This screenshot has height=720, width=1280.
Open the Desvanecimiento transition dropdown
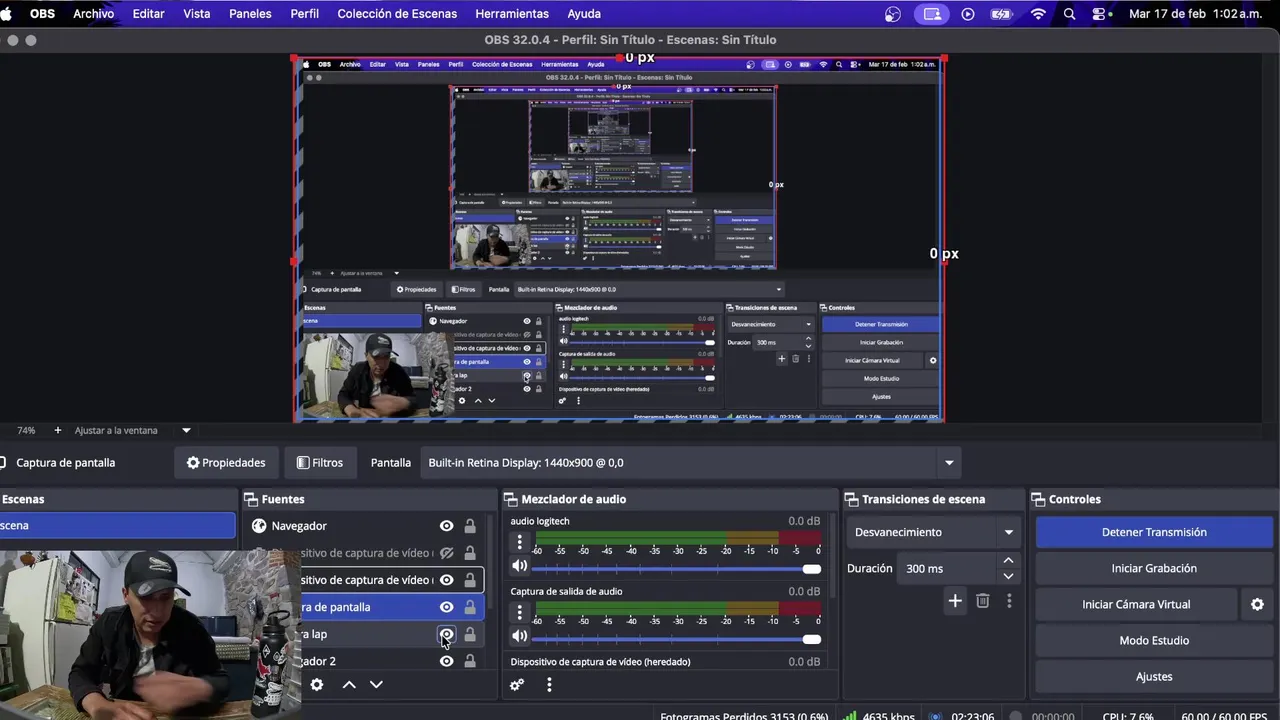click(x=933, y=532)
